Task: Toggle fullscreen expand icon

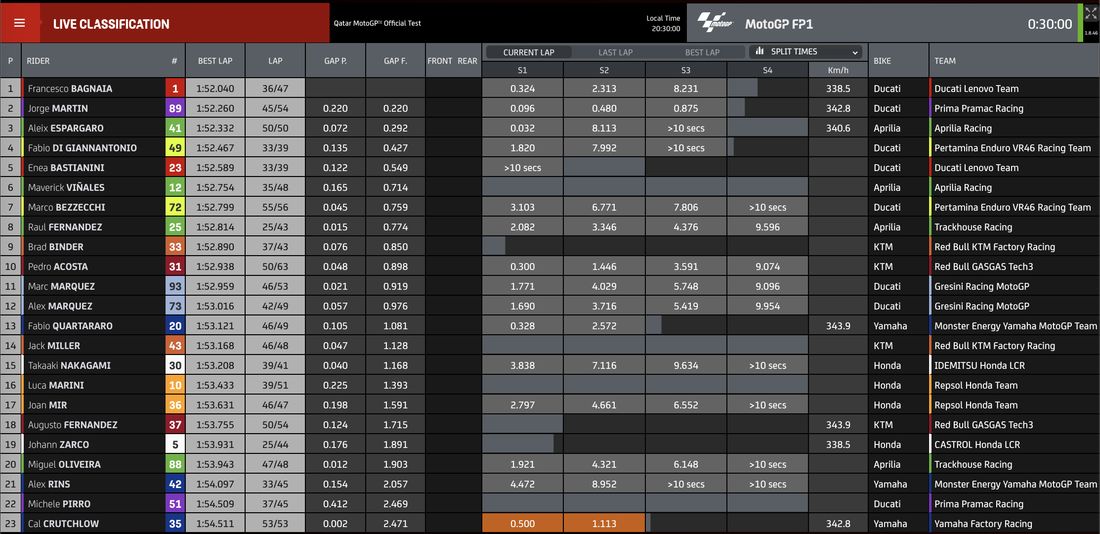Action: click(x=1090, y=13)
